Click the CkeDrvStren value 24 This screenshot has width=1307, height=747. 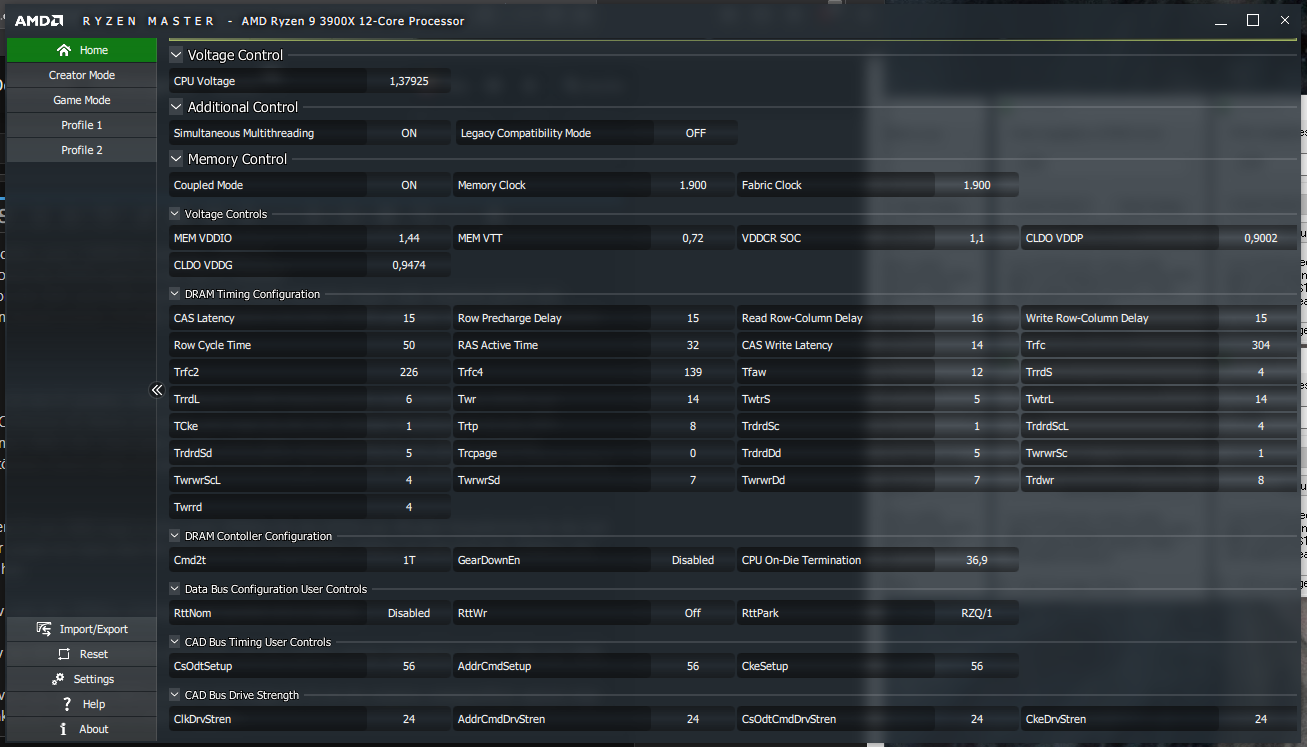(x=1261, y=719)
